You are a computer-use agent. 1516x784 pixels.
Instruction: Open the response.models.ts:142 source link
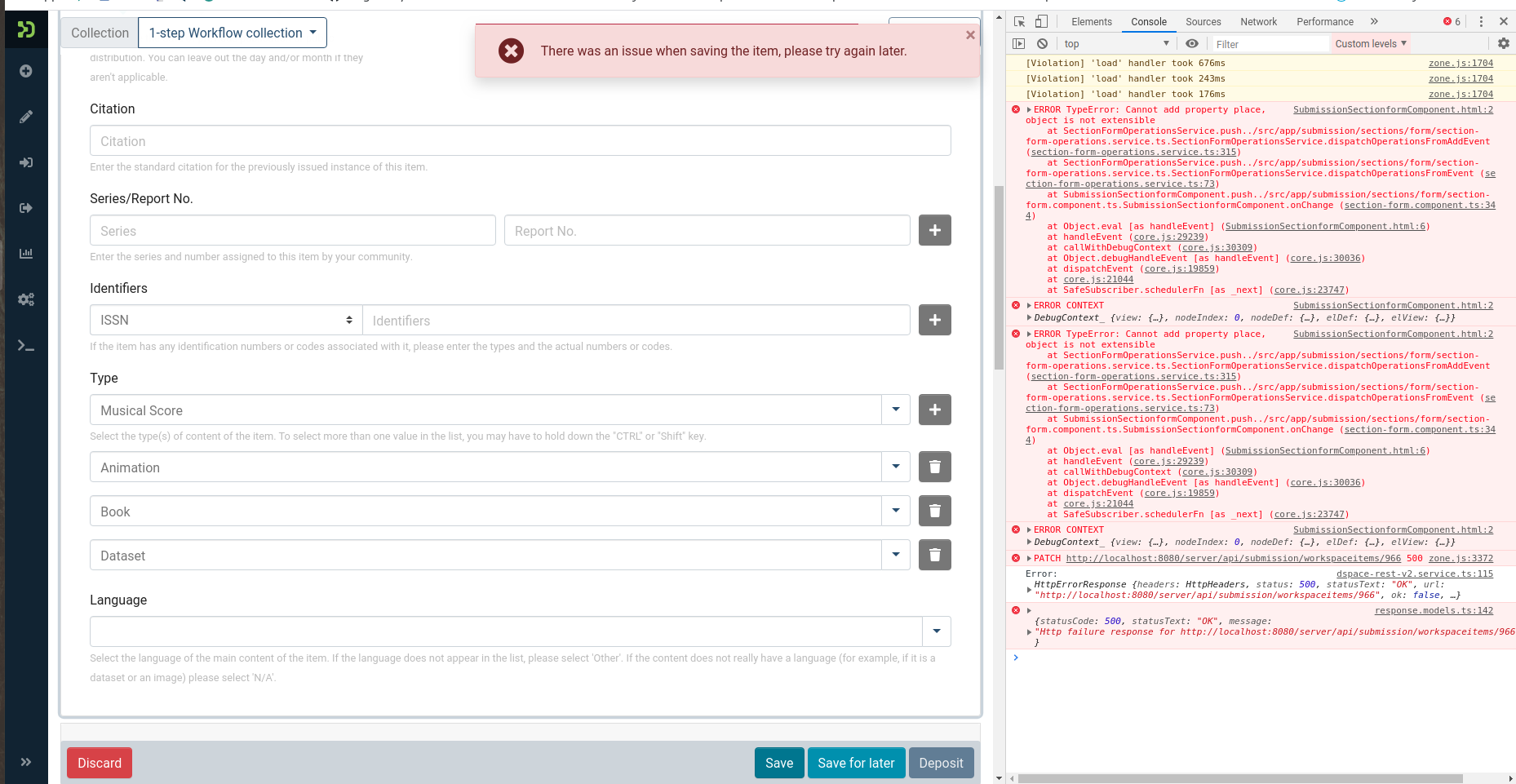click(1434, 611)
